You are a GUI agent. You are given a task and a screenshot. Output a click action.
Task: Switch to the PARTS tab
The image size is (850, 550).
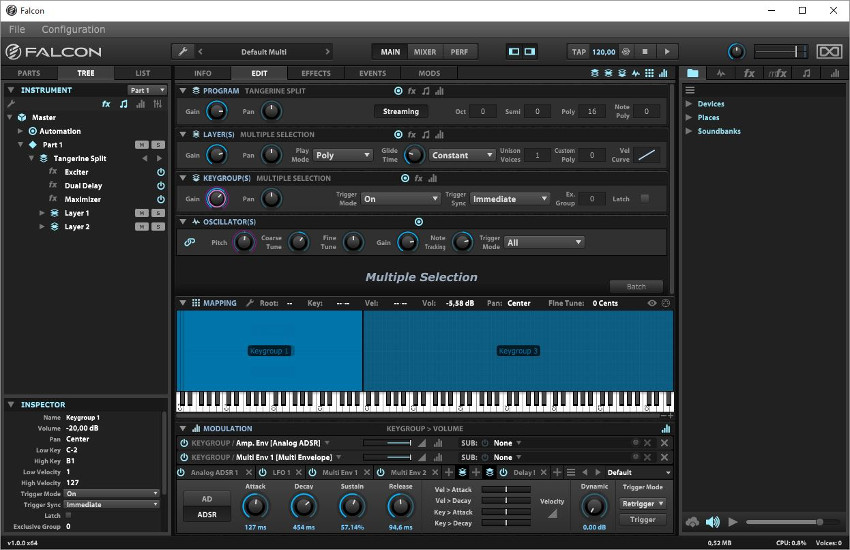[x=29, y=73]
